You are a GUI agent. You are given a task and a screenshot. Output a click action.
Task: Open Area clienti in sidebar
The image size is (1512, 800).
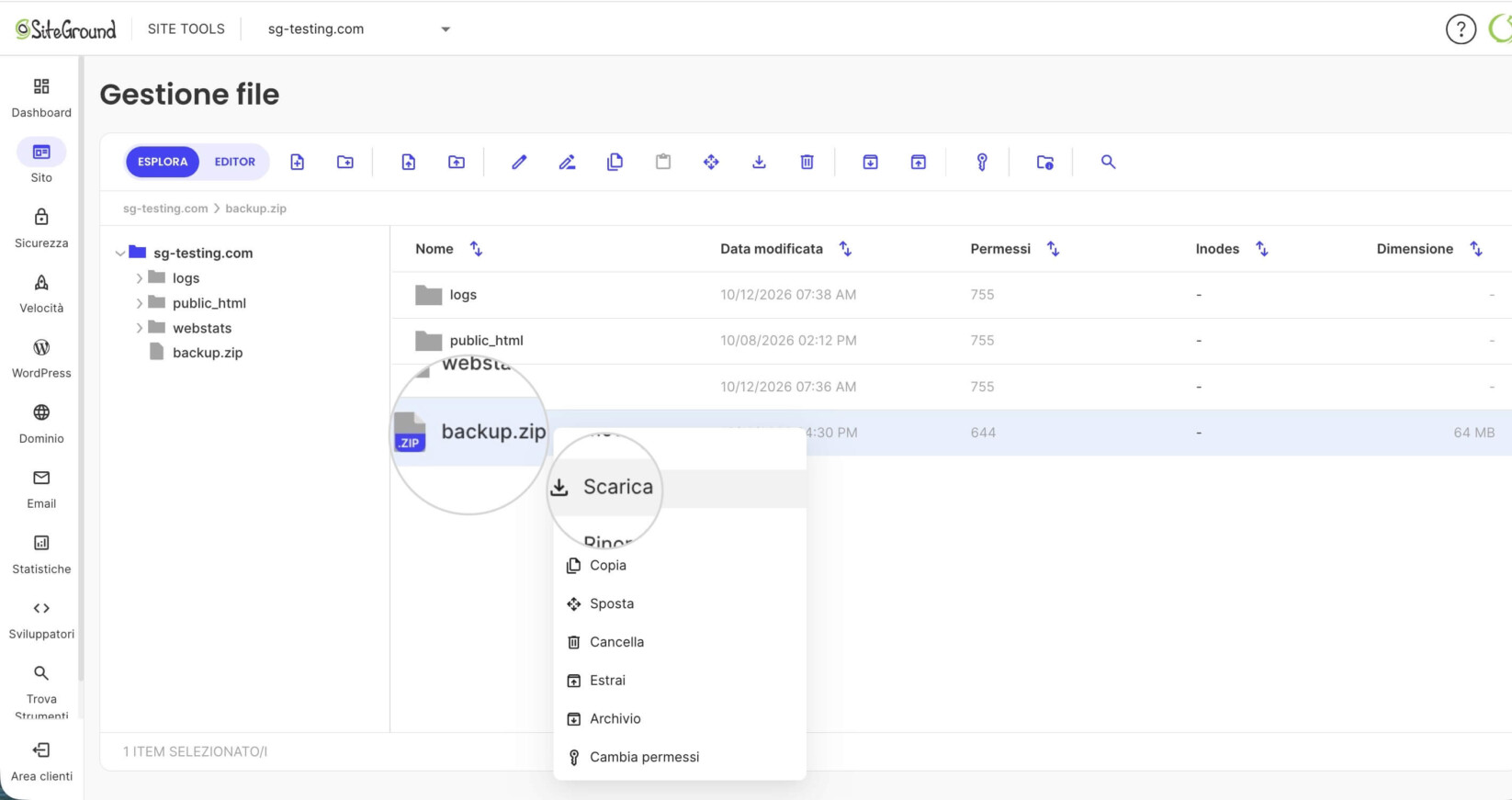click(x=41, y=762)
